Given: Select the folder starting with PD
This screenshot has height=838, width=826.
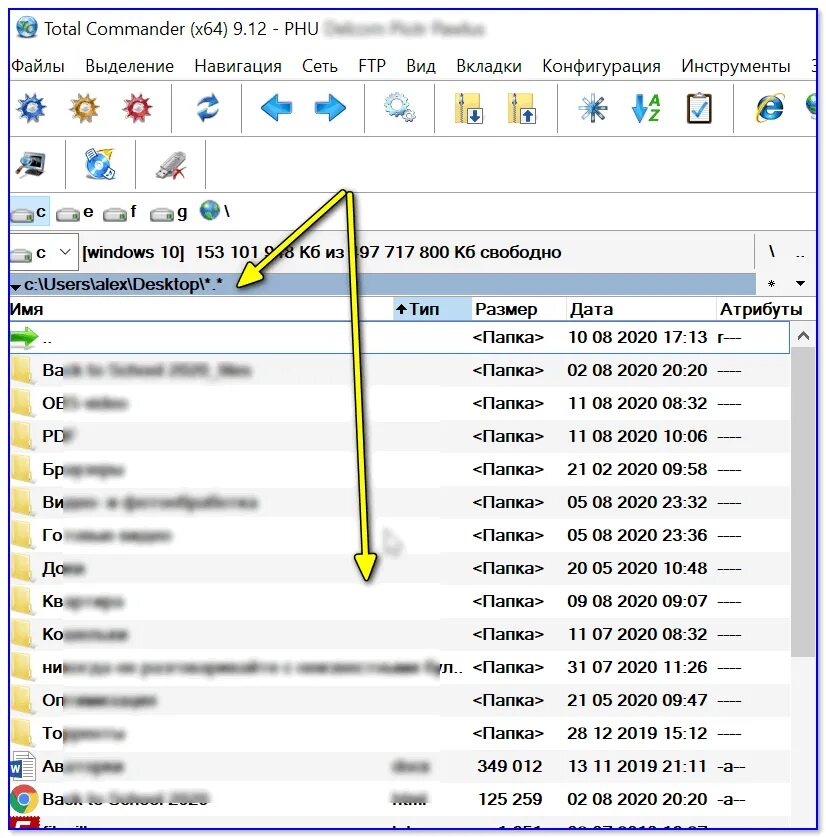Looking at the screenshot, I should 399,436.
